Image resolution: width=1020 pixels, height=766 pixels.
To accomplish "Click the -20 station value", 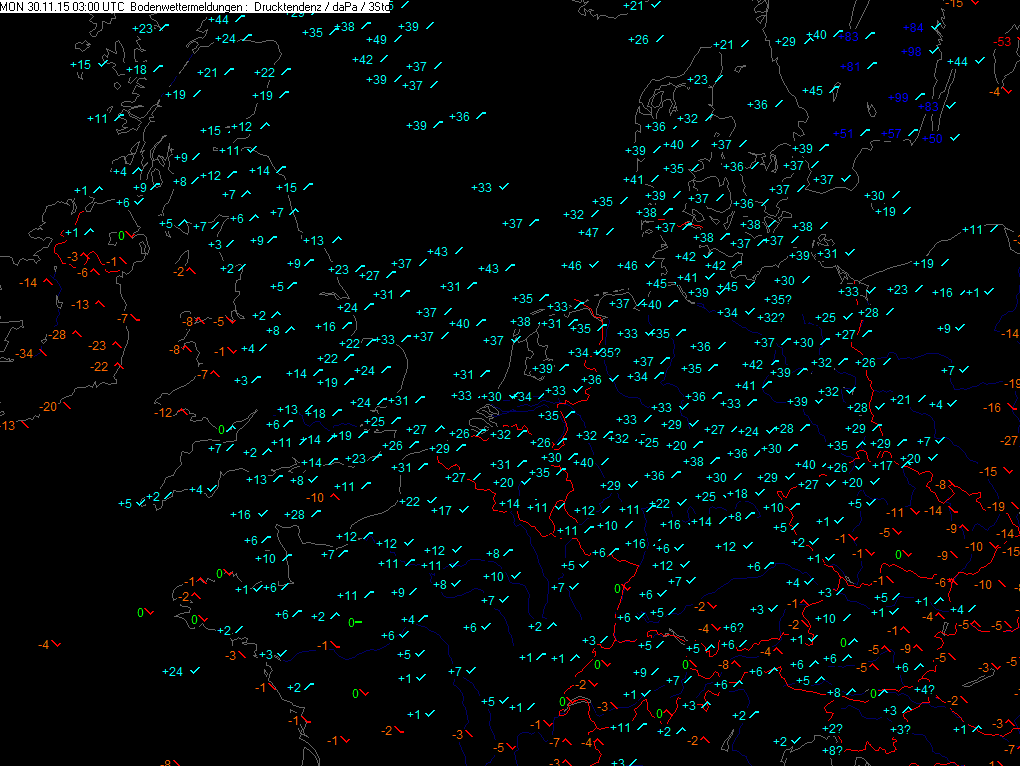I will click(x=48, y=407).
